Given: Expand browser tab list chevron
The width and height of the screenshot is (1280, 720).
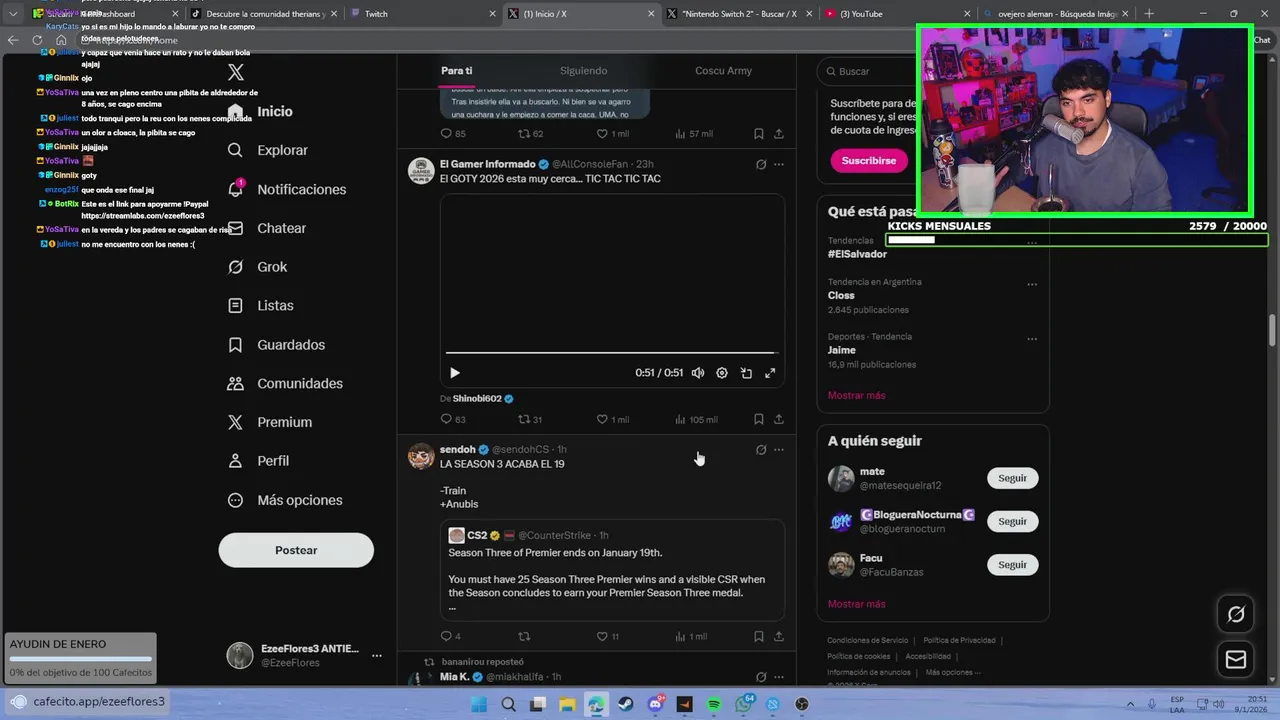Looking at the screenshot, I should 13,14.
